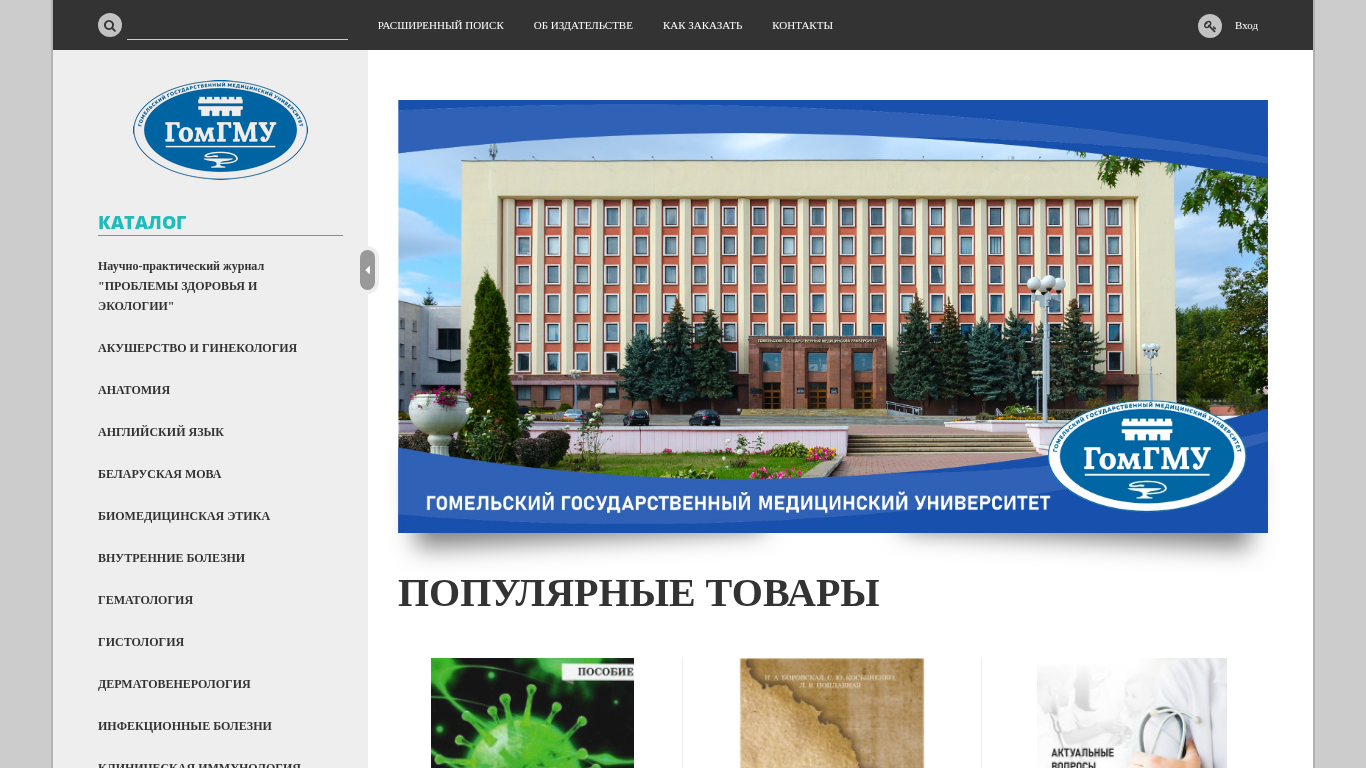The image size is (1366, 768).
Task: Click the КАТАЛОГ heading
Action: coord(142,222)
